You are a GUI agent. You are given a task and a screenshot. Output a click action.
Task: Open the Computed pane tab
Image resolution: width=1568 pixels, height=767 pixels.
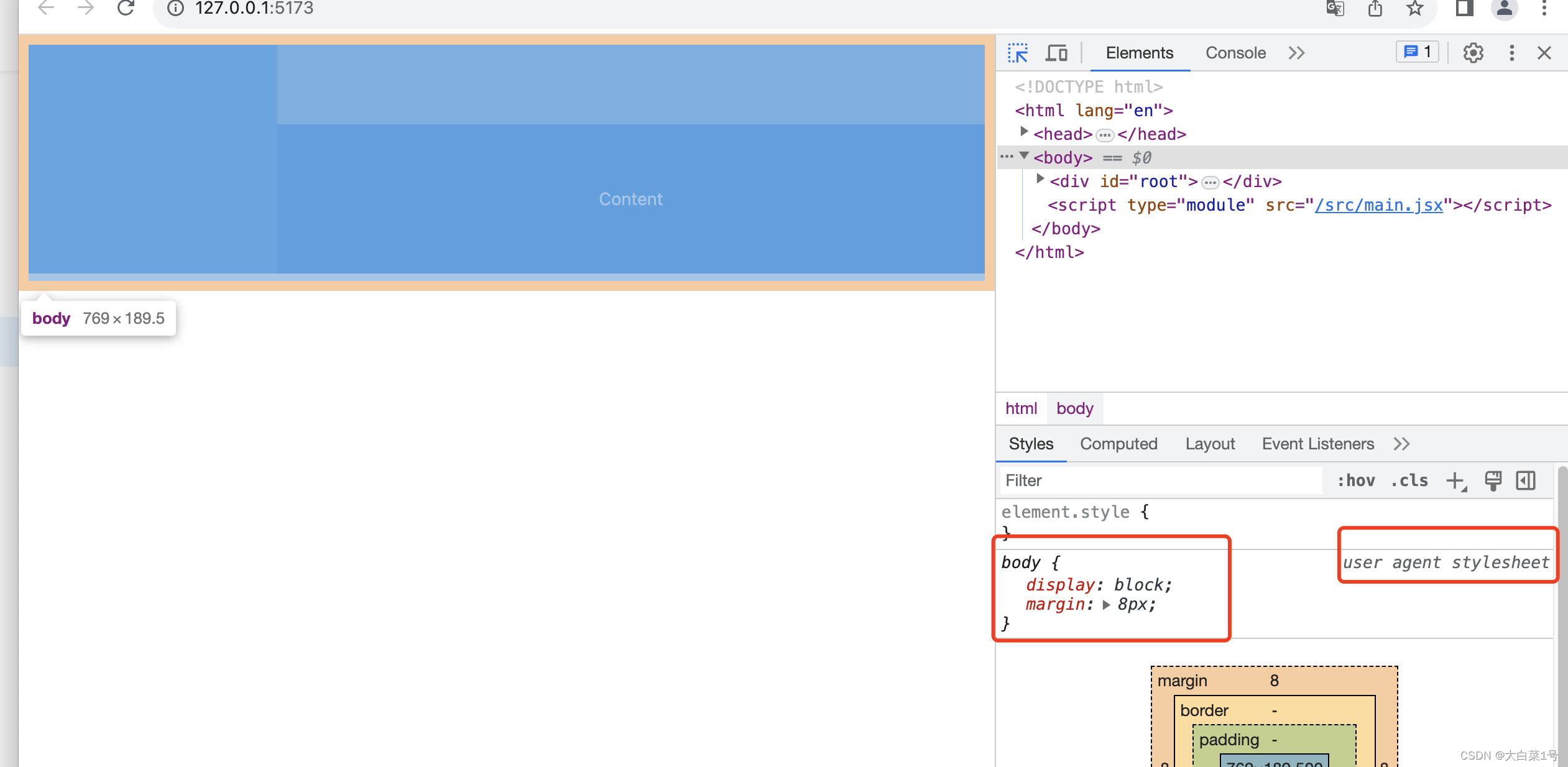point(1118,444)
